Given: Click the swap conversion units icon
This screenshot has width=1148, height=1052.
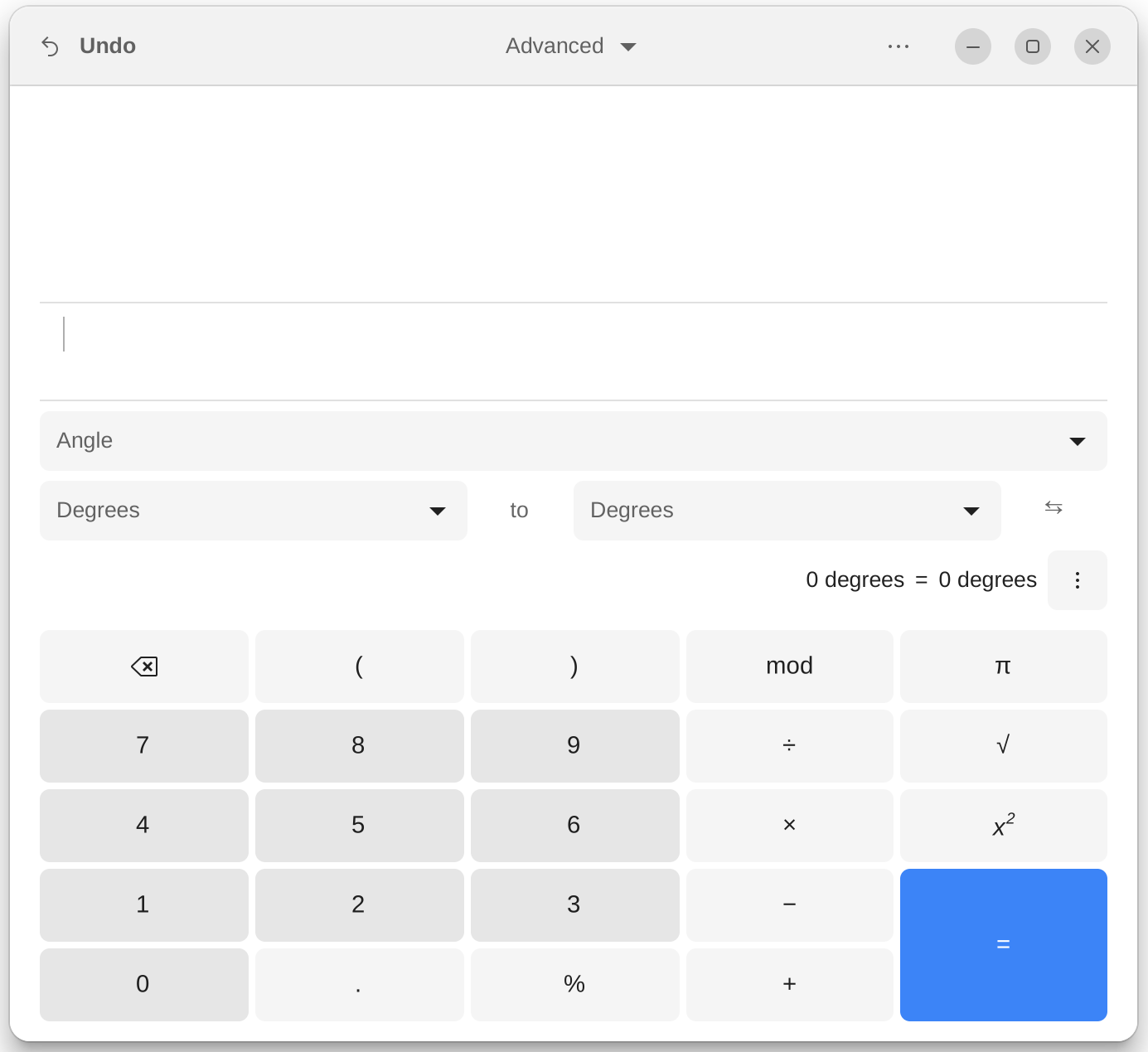Looking at the screenshot, I should (1053, 507).
